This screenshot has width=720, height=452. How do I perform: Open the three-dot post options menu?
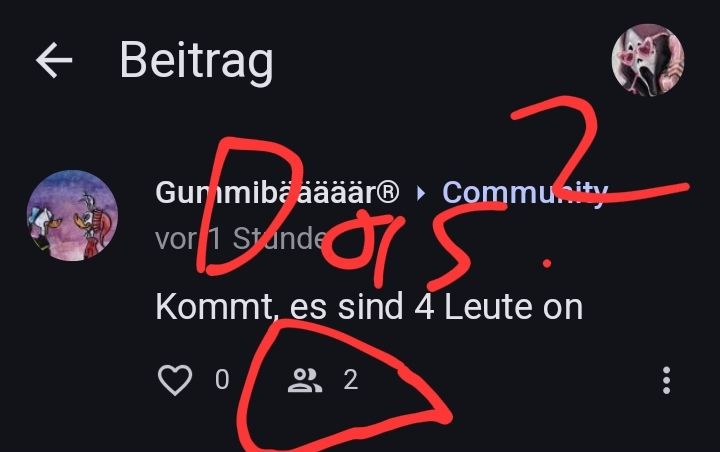tap(666, 380)
